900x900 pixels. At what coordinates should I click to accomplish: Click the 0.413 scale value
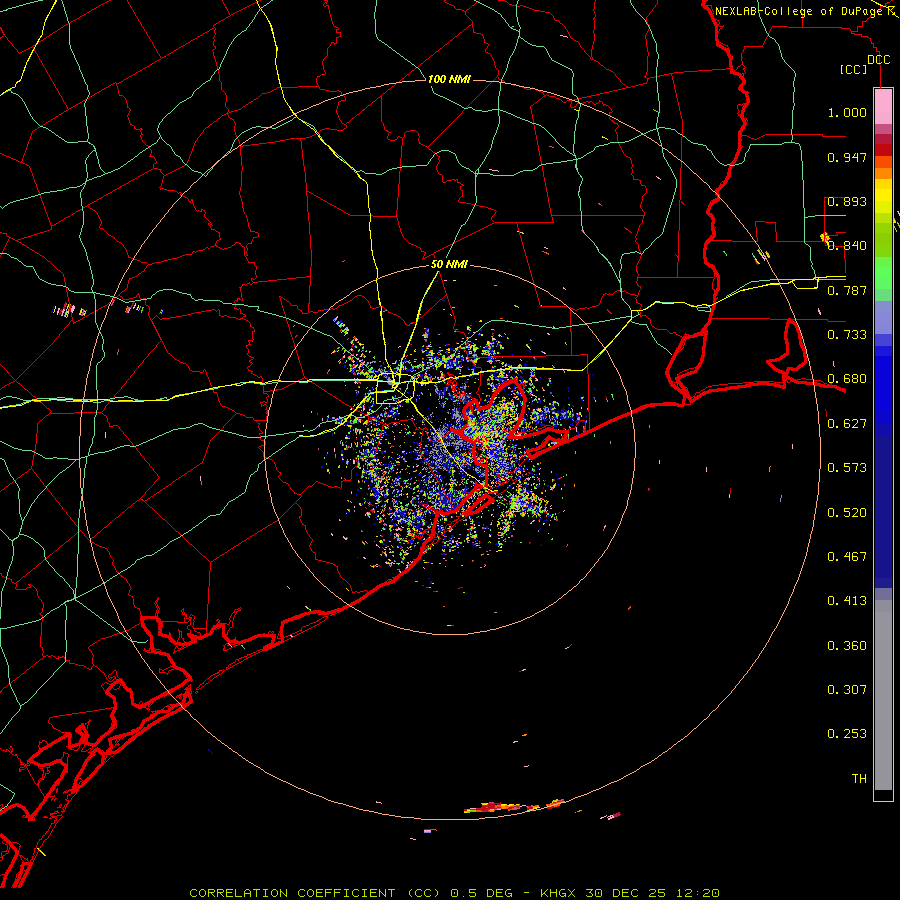pyautogui.click(x=847, y=601)
